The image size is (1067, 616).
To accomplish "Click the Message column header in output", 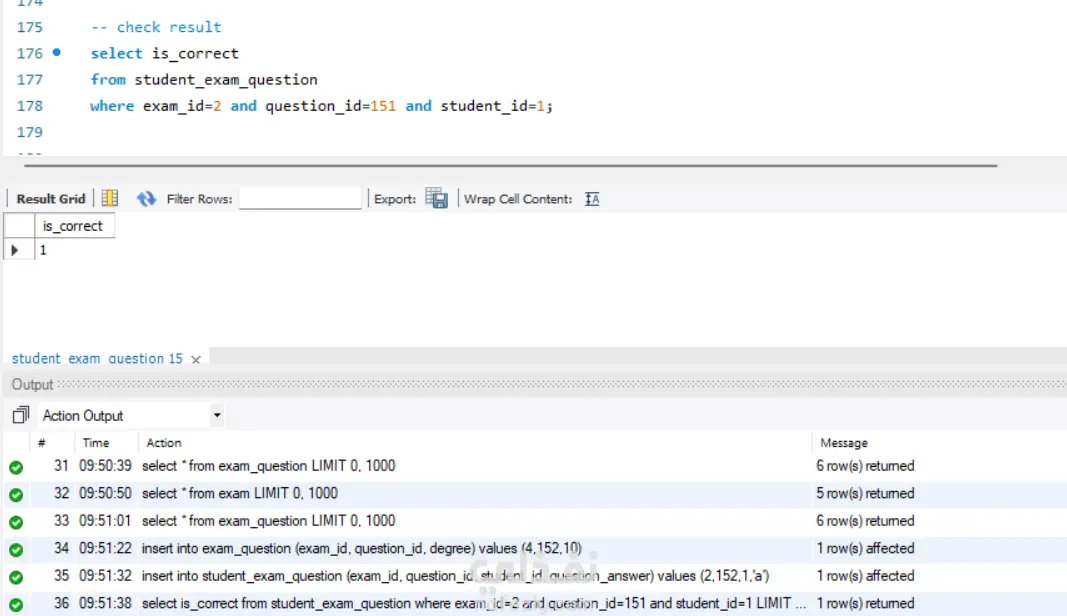I will [844, 442].
